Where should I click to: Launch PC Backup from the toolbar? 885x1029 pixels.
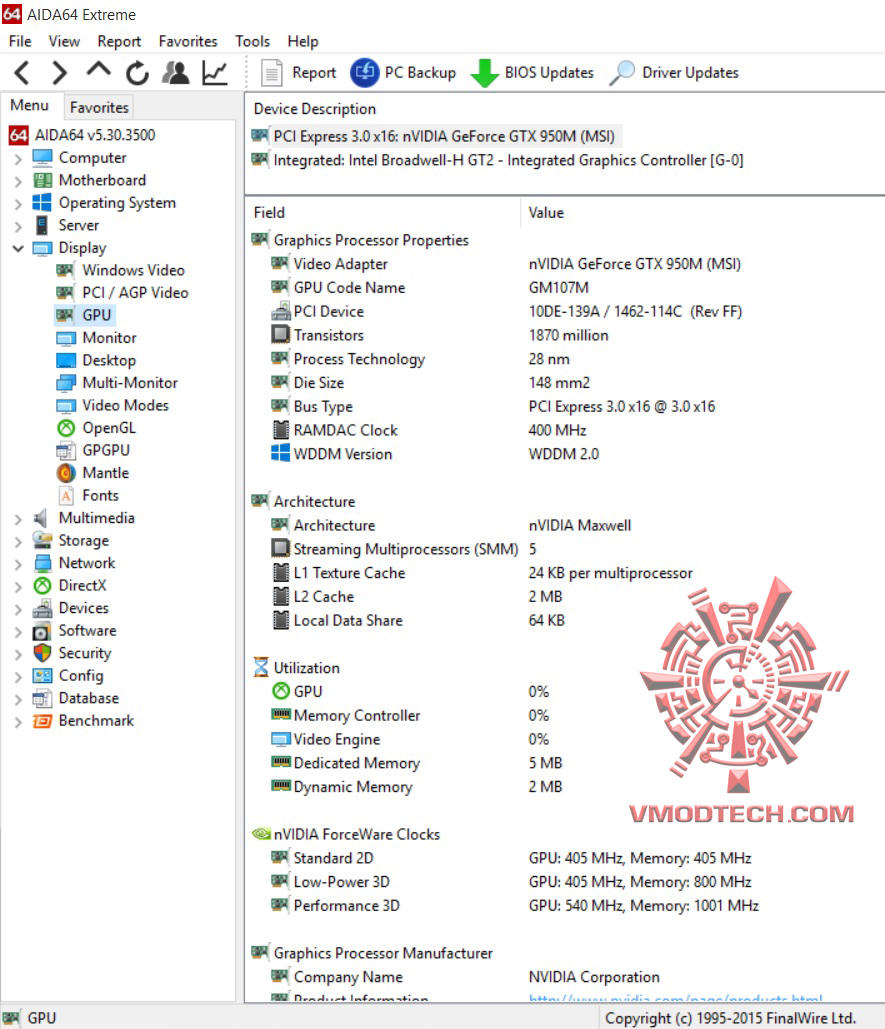(403, 73)
